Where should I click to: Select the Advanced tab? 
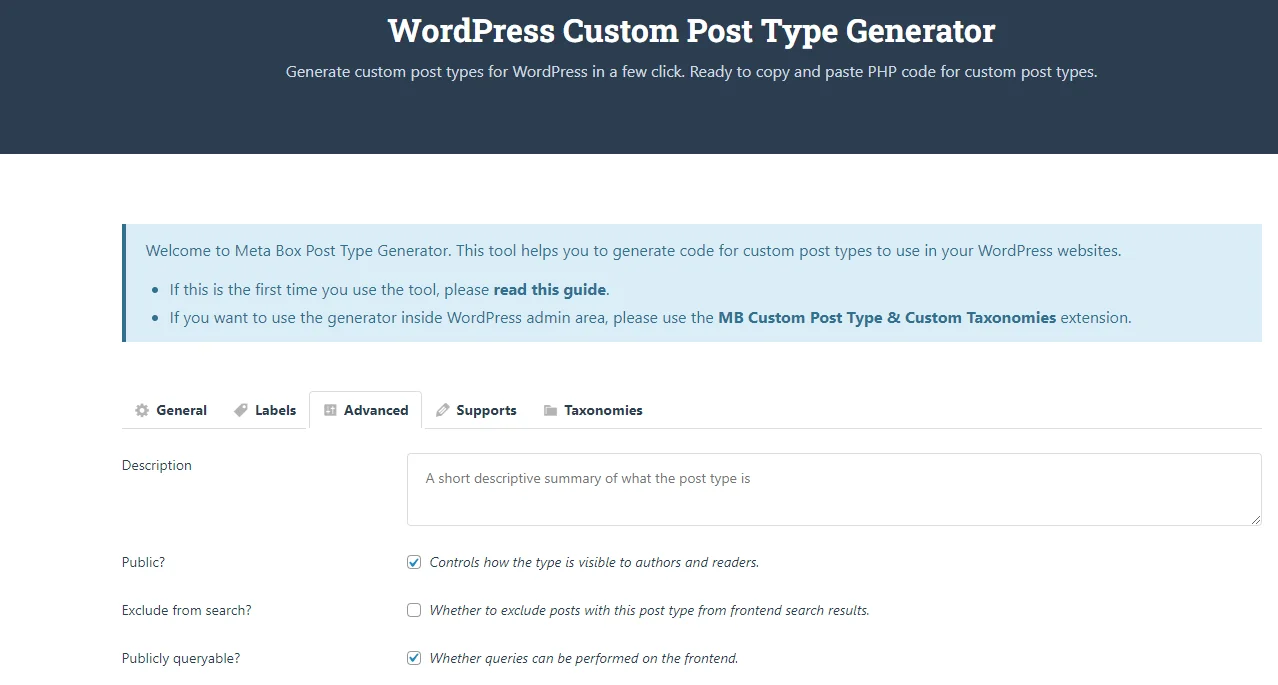[366, 410]
